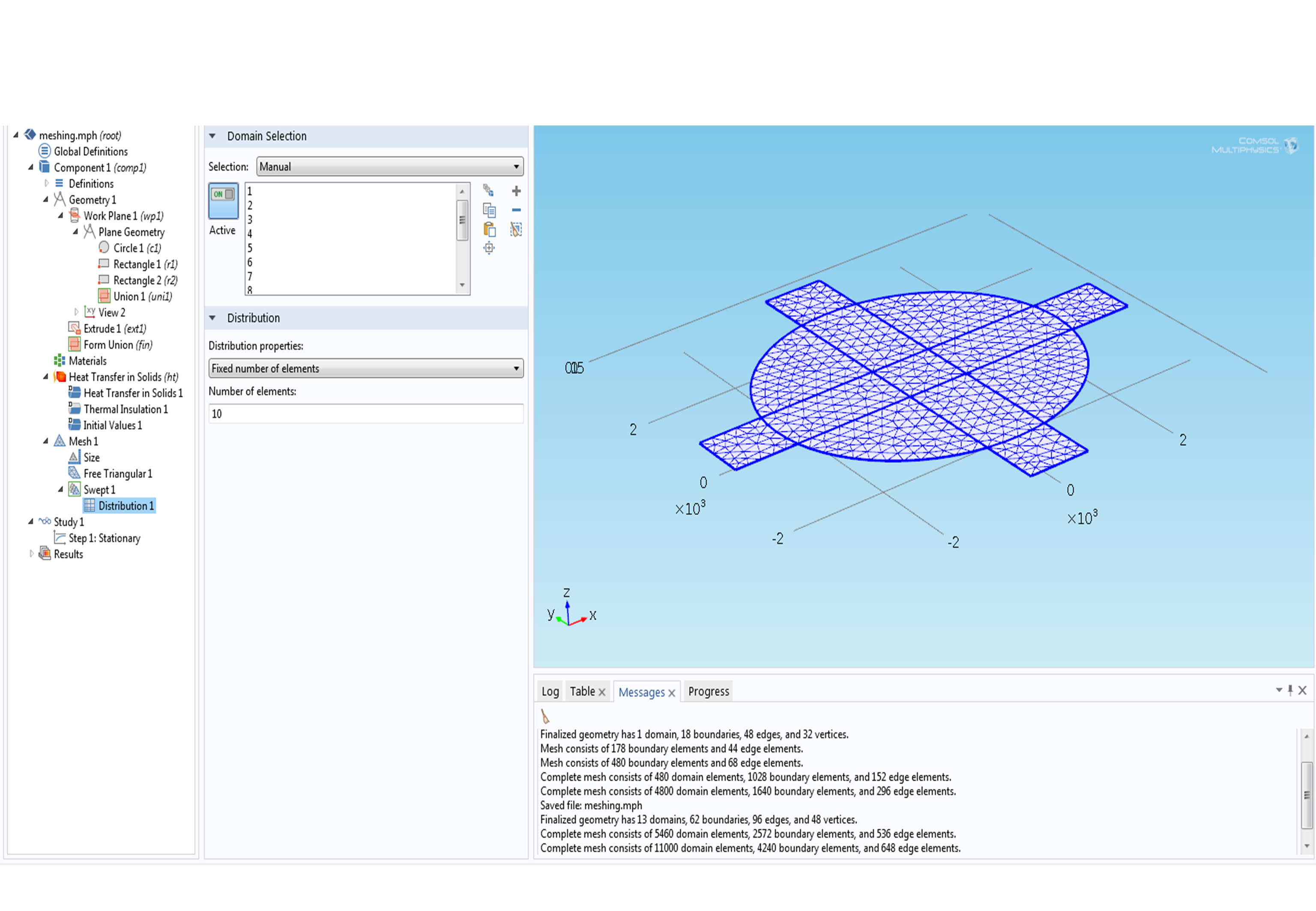The height and width of the screenshot is (911, 1316).
Task: Switch to the Progress tab
Action: click(708, 691)
